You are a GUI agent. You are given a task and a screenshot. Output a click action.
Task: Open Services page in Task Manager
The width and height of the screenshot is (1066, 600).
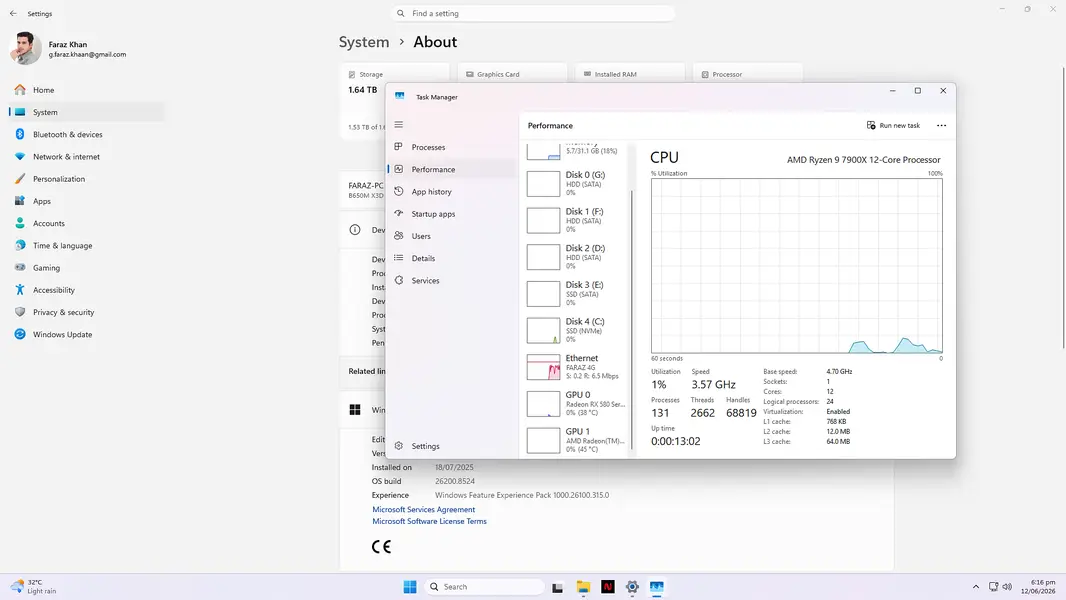click(452, 281)
